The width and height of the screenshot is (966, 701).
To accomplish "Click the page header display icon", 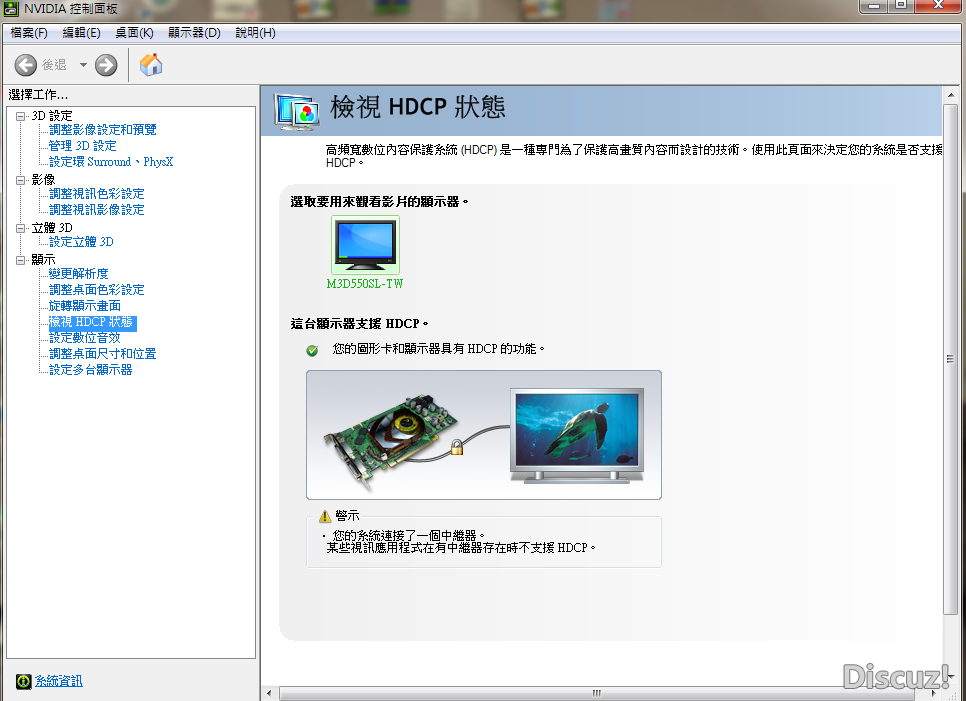I will (x=296, y=111).
